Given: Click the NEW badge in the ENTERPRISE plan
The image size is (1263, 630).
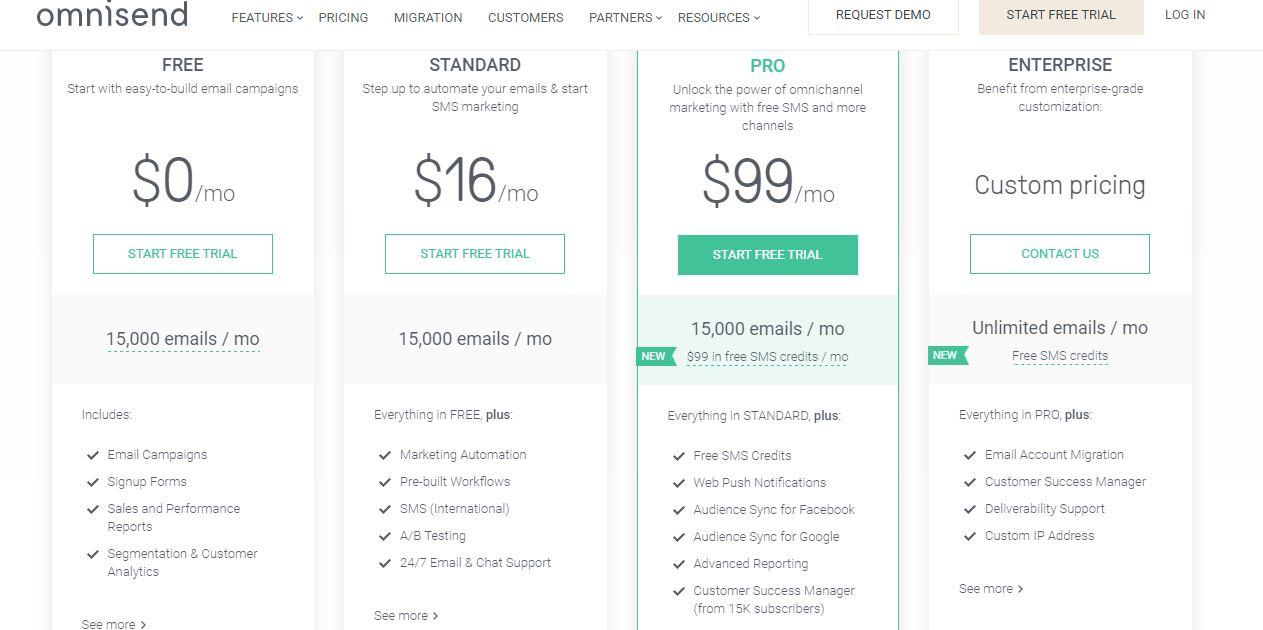Looking at the screenshot, I should coord(948,355).
